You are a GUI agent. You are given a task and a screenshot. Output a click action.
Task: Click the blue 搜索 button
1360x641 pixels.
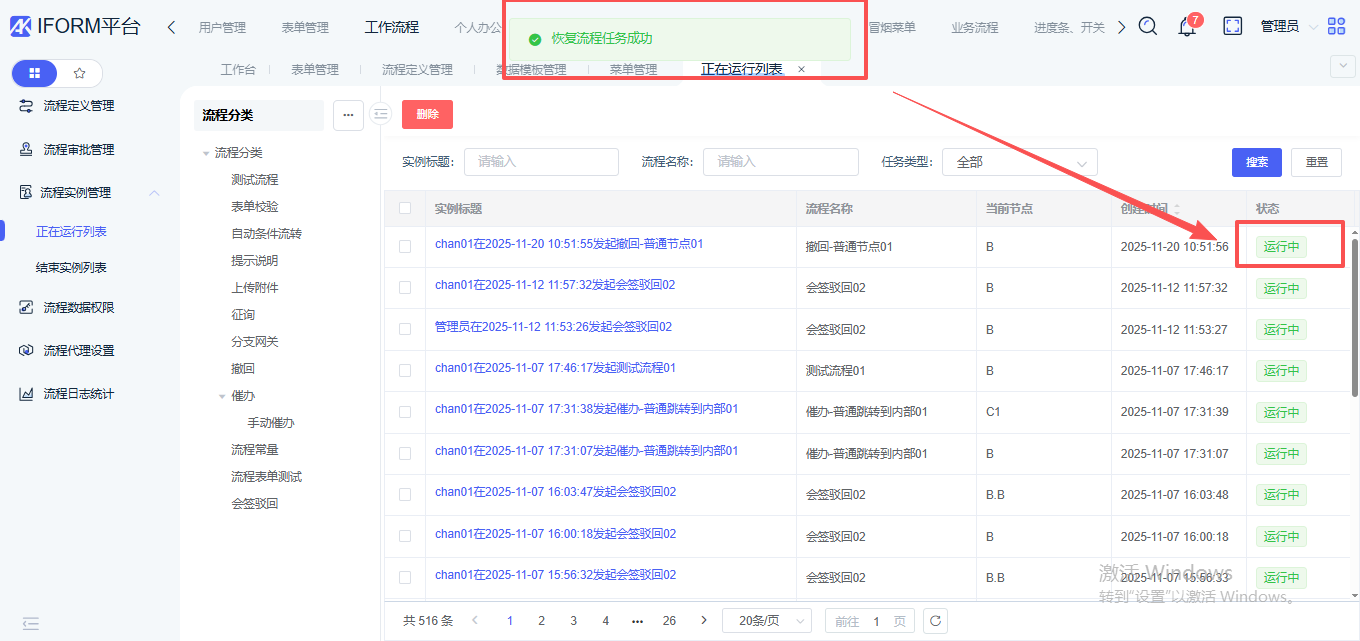coord(1257,162)
